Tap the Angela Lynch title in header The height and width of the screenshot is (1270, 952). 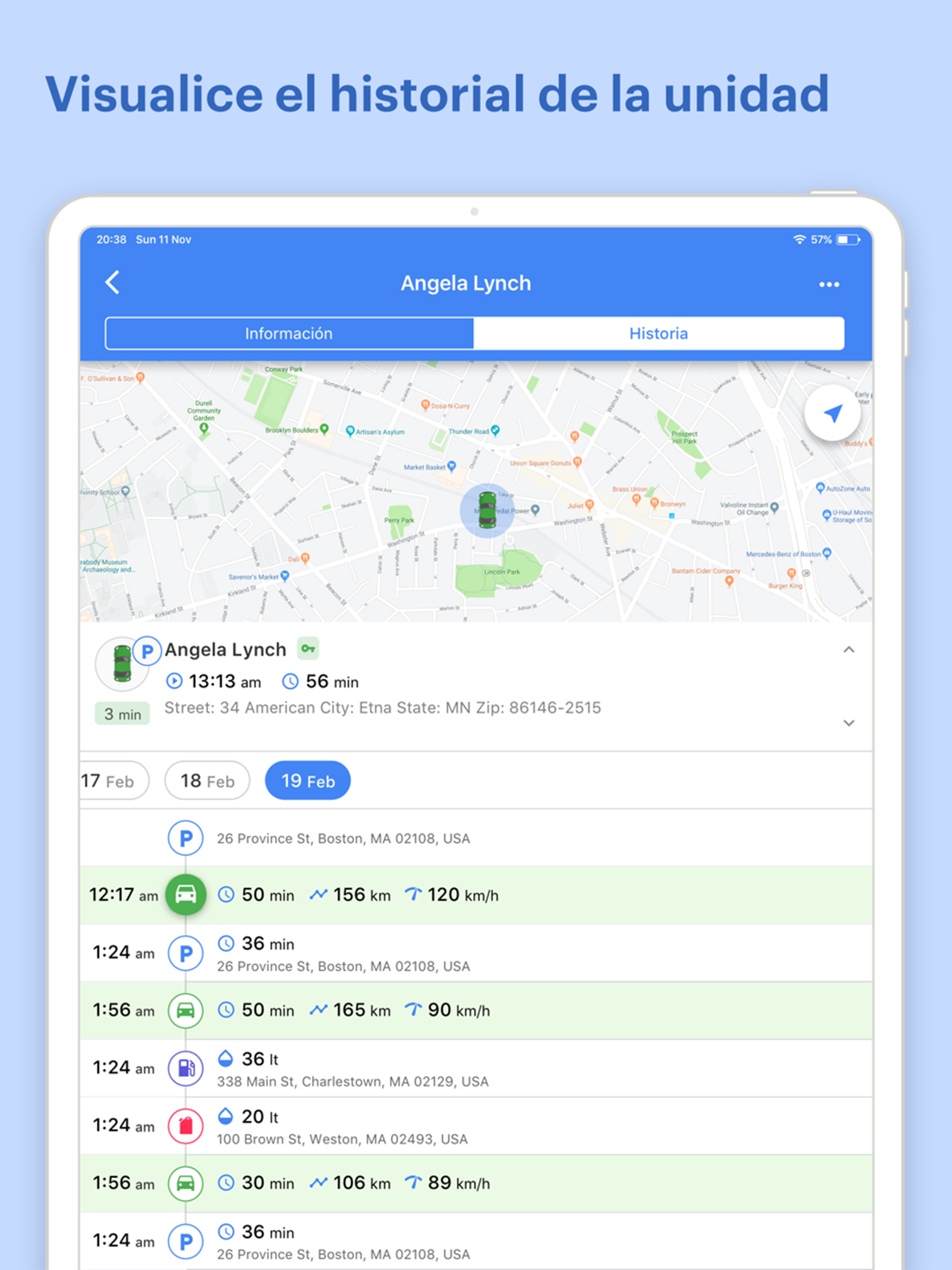[466, 283]
